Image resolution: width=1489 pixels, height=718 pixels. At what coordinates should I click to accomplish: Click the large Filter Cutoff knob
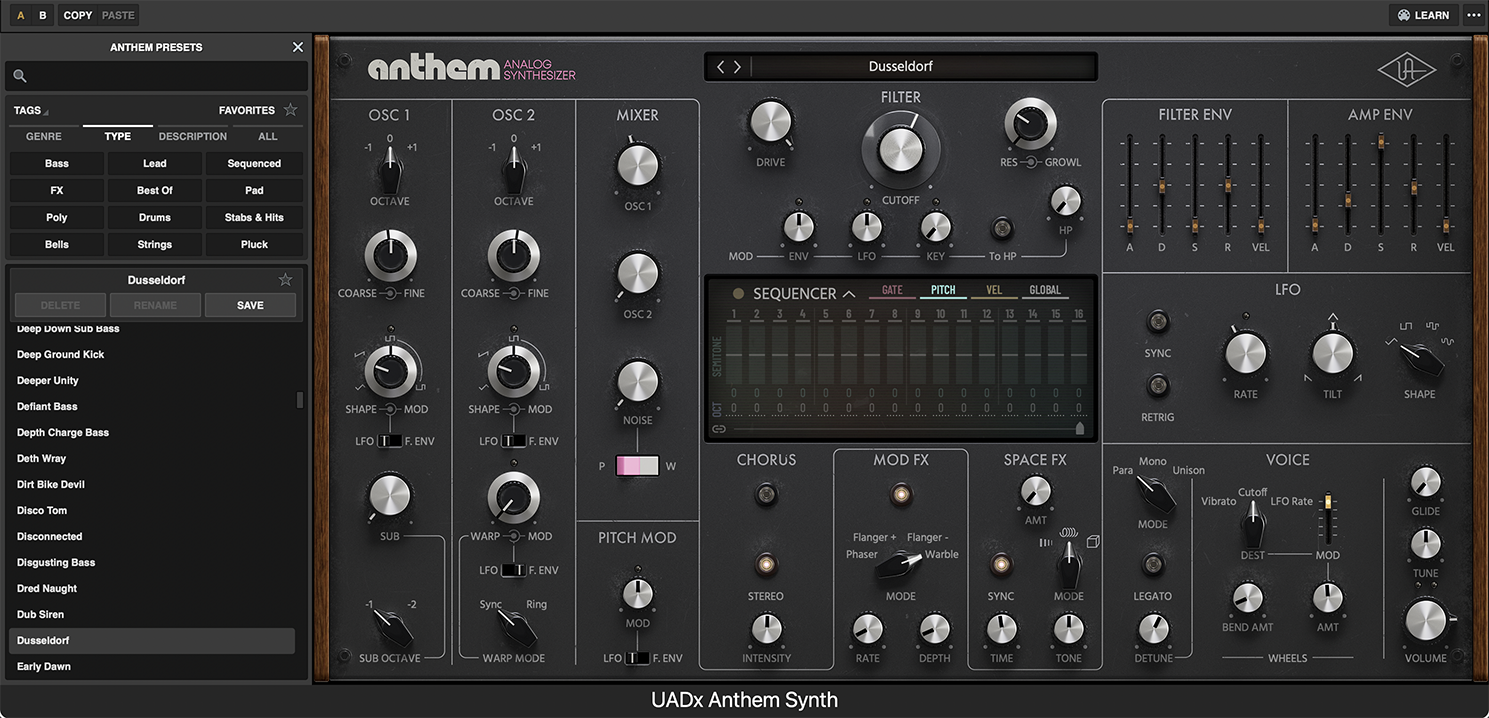pyautogui.click(x=901, y=150)
